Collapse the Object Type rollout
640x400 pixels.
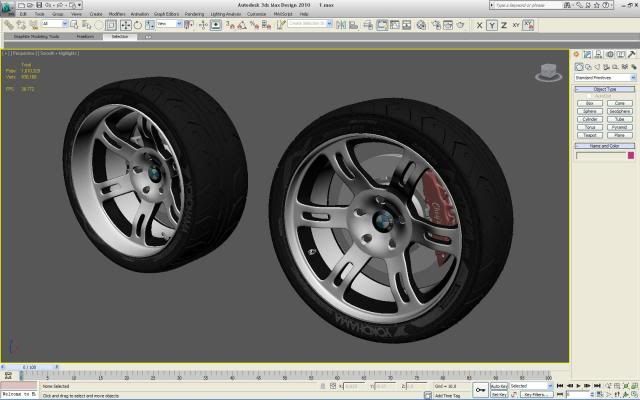coord(605,89)
